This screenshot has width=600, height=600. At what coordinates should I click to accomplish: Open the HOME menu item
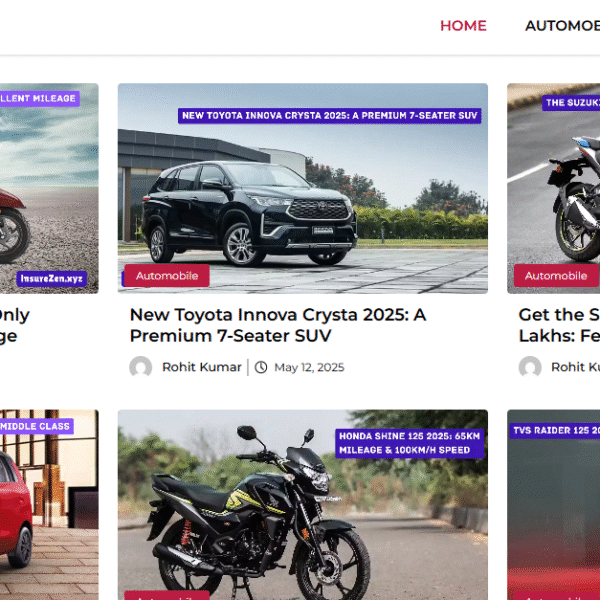click(463, 26)
